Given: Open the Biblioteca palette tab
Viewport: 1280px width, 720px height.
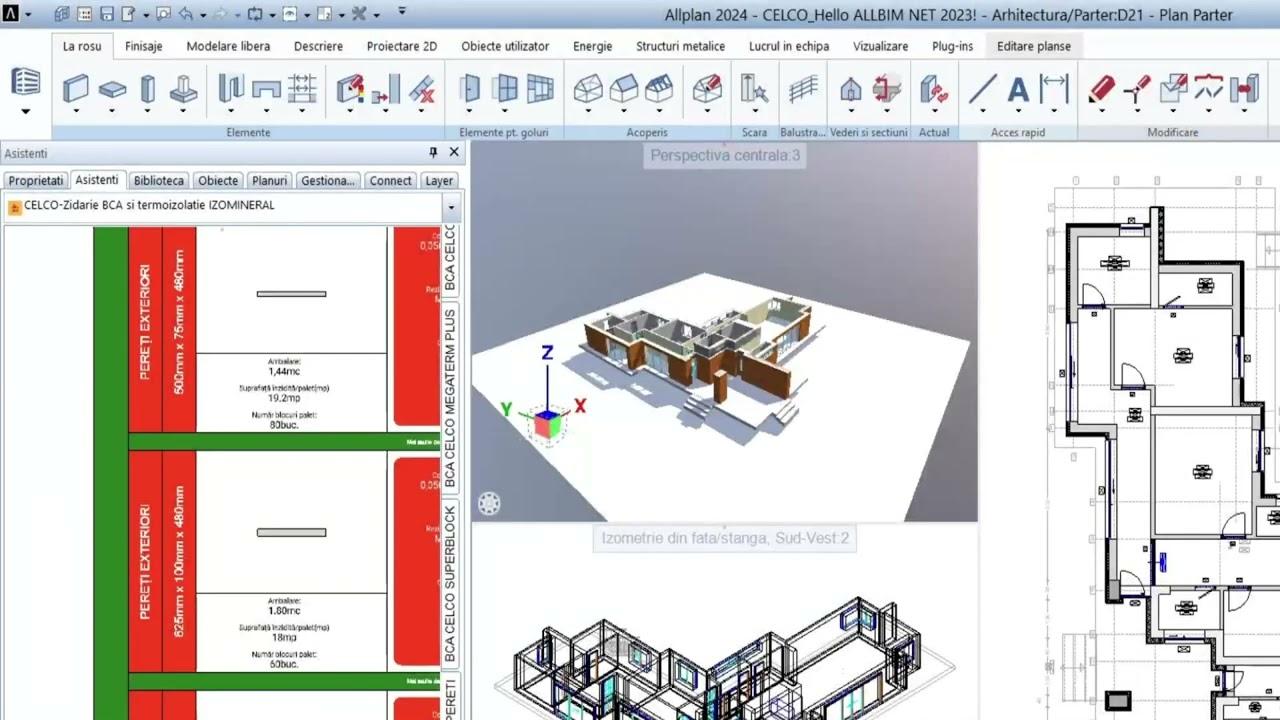Looking at the screenshot, I should pyautogui.click(x=158, y=181).
